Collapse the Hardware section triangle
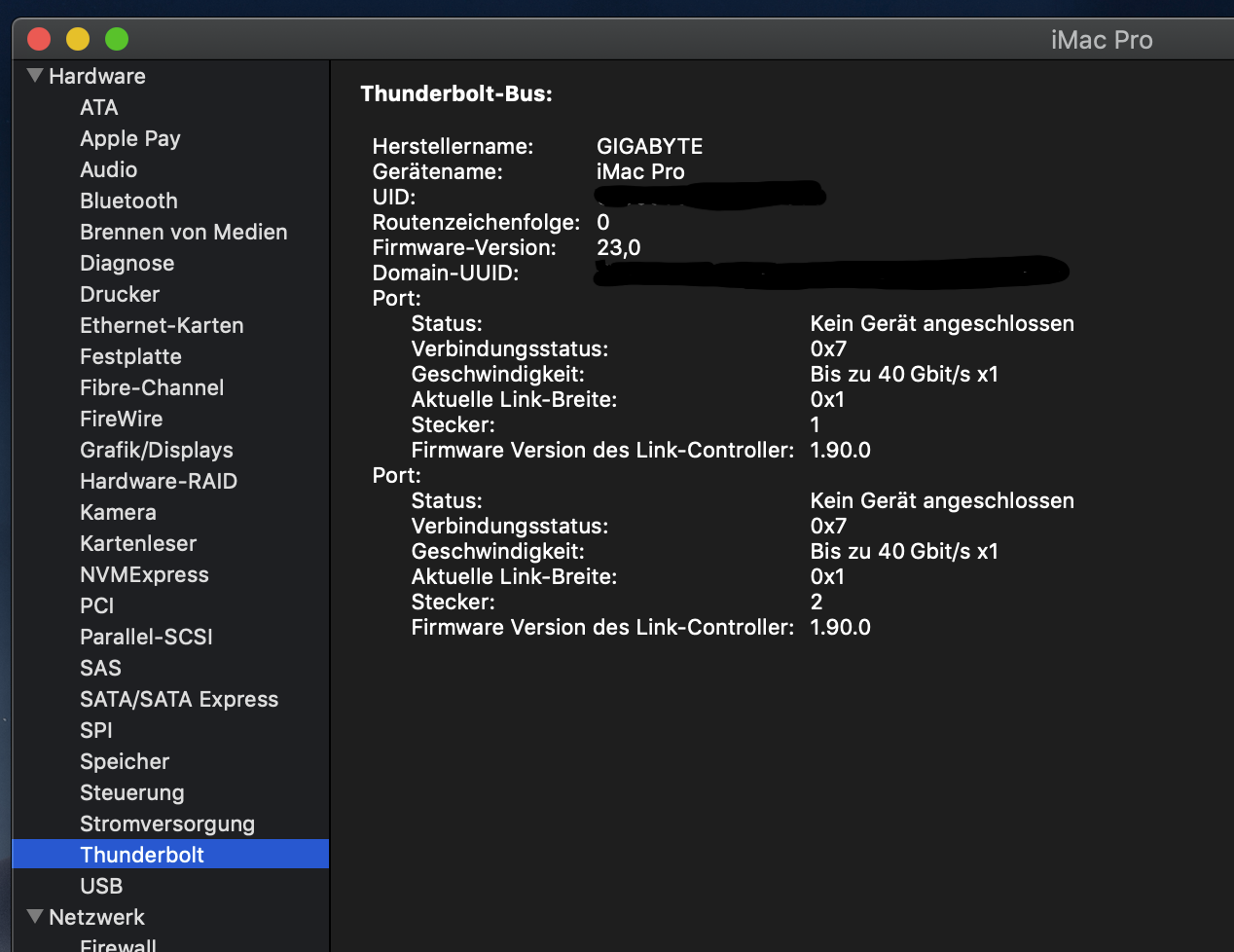The image size is (1234, 952). (35, 76)
